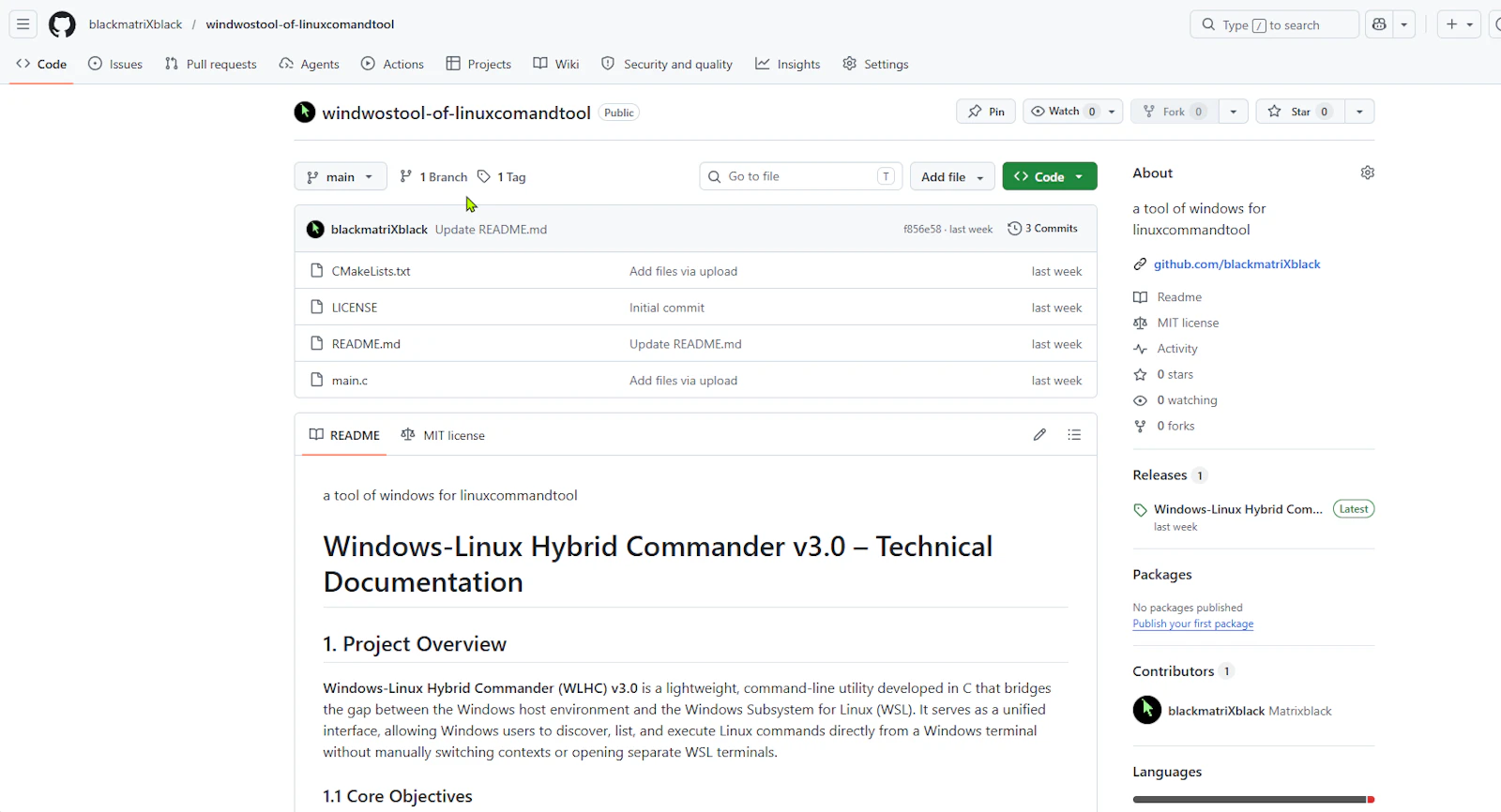This screenshot has height=812, width=1501.
Task: Open the Copilot dropdown arrow in header
Action: [x=1404, y=24]
